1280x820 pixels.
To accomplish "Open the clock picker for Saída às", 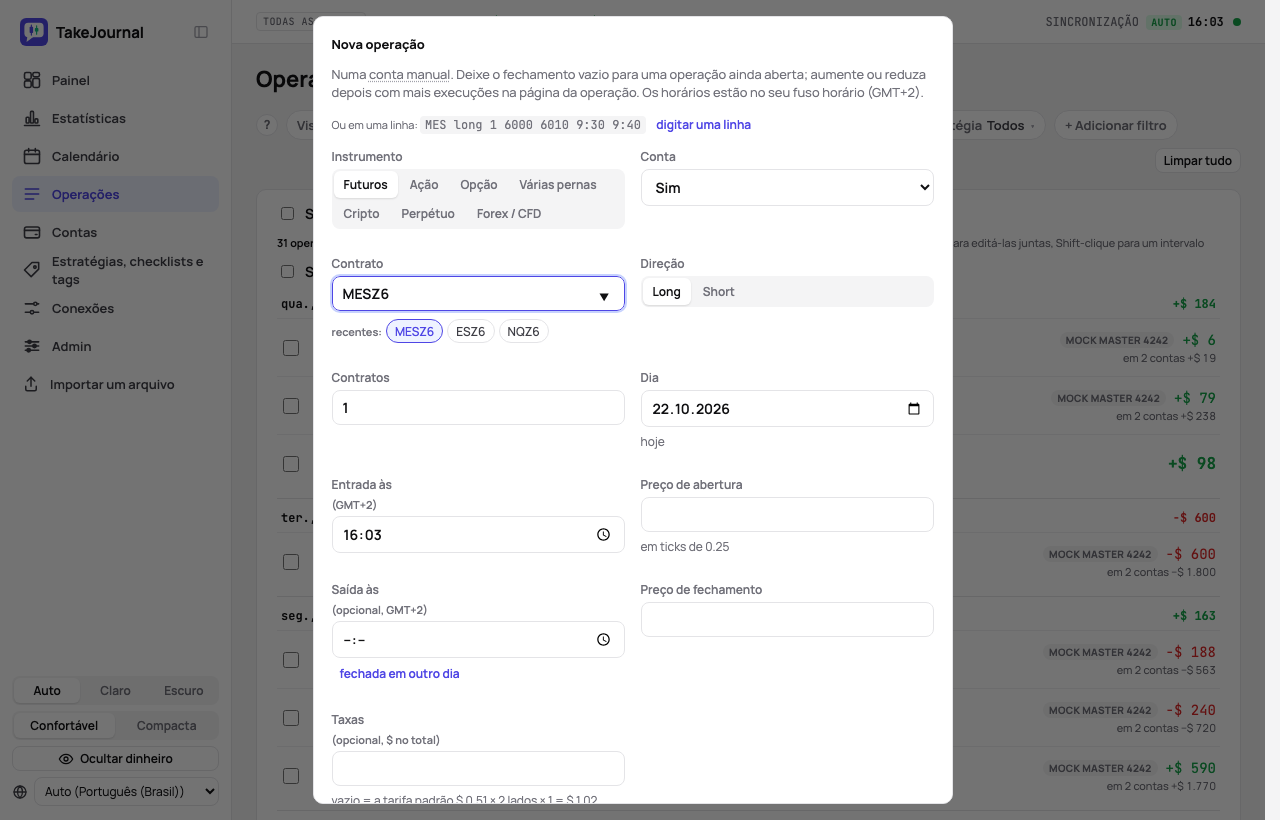I will (x=603, y=640).
